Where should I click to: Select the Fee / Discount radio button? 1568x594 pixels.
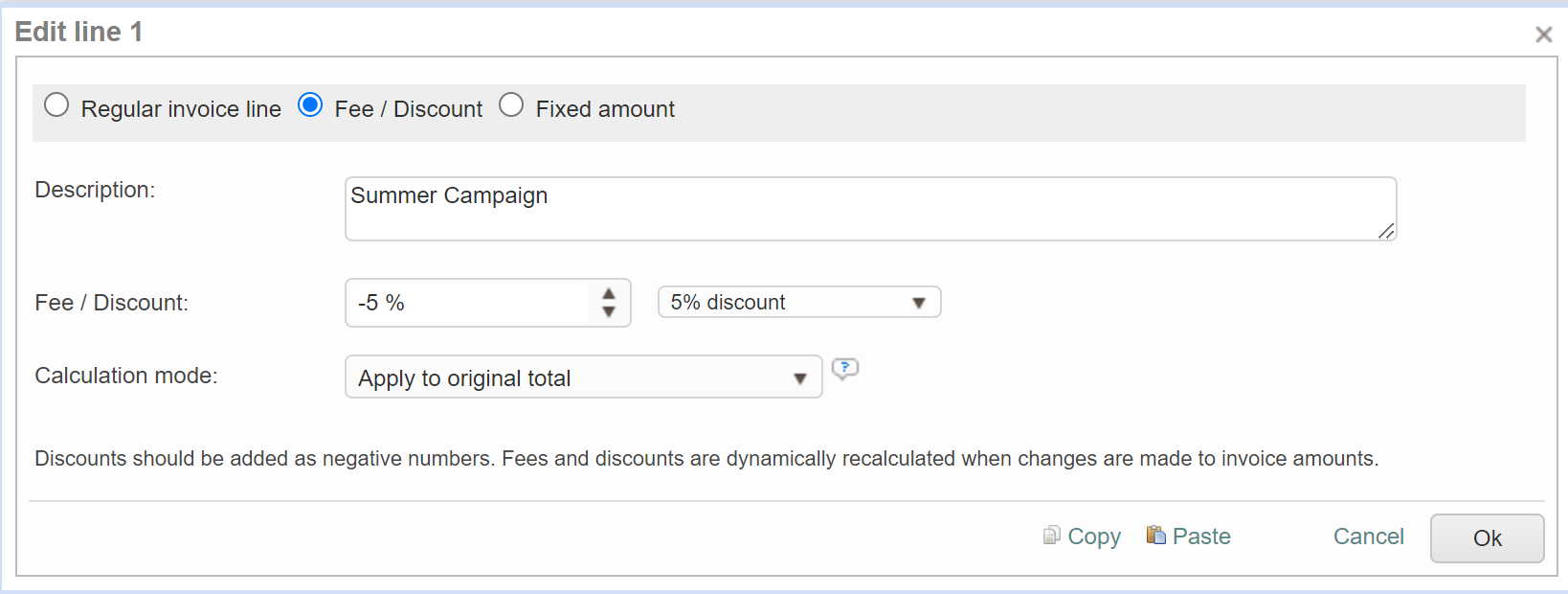pos(310,105)
